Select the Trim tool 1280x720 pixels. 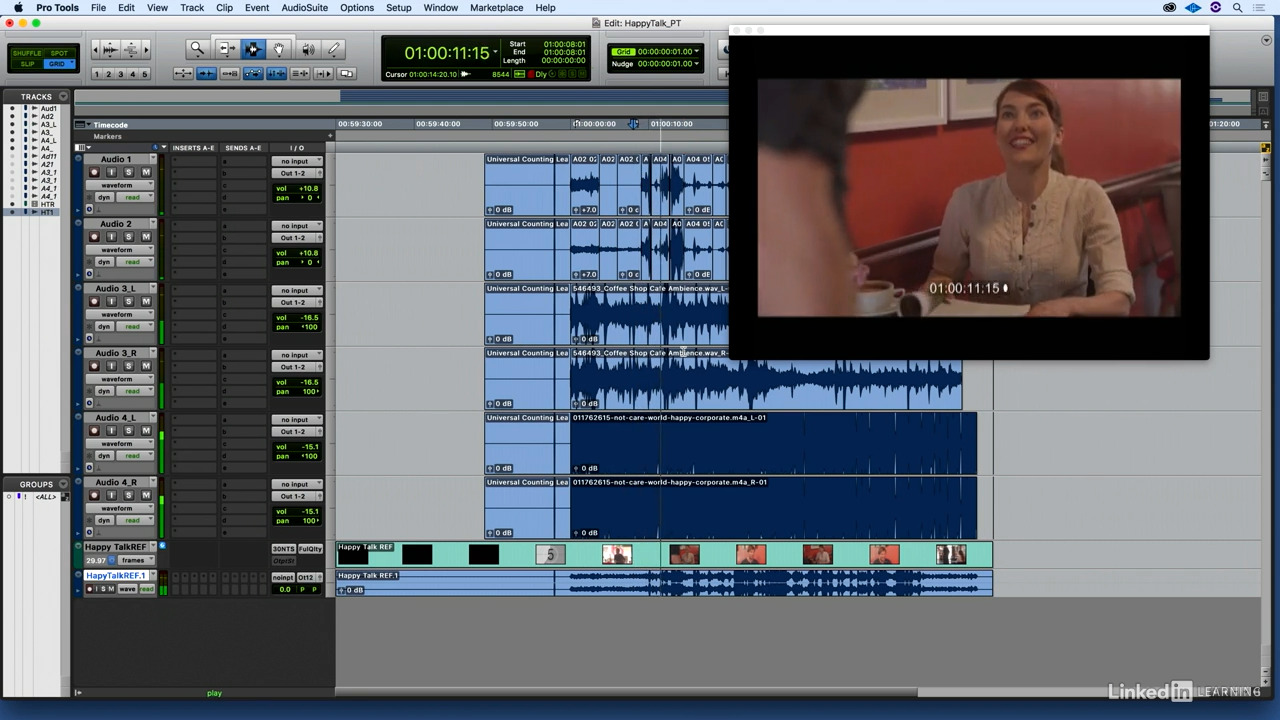[226, 49]
